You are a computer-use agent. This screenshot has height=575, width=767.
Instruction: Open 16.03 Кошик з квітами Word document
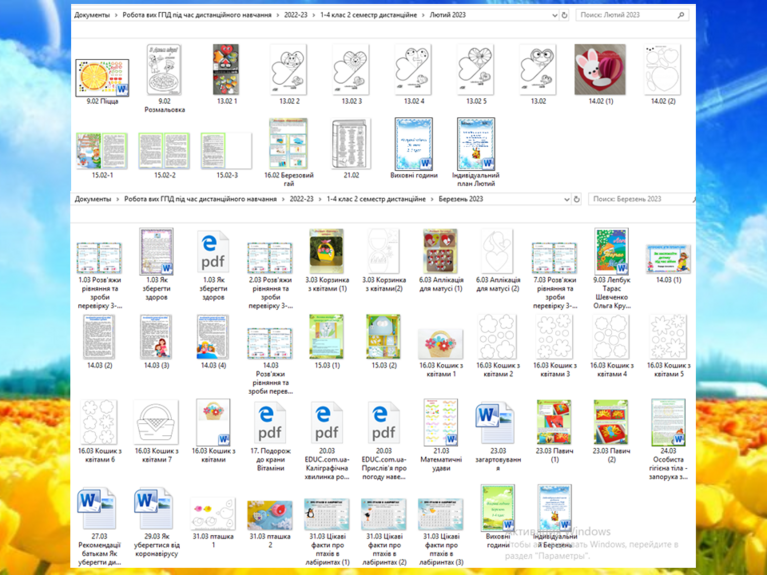[x=213, y=422]
